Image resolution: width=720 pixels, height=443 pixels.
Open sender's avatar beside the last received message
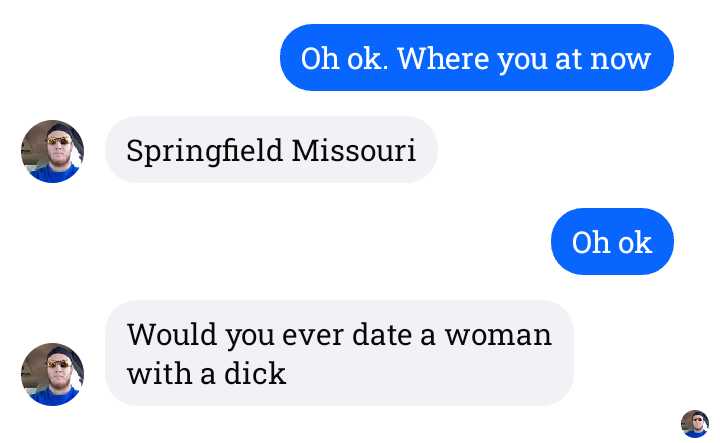[x=52, y=374]
